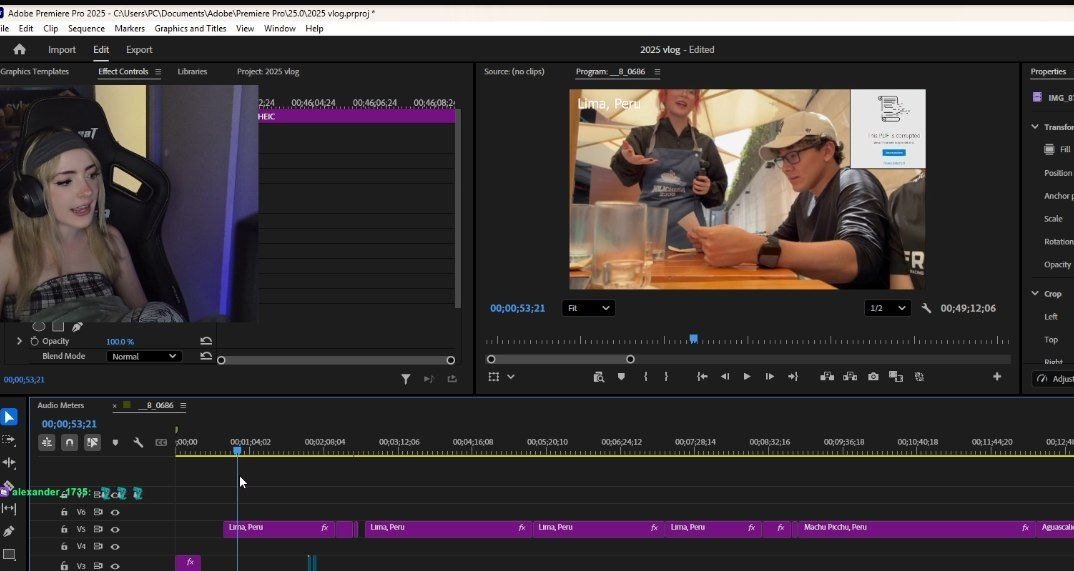Open the Fit zoom level dropdown
The height and width of the screenshot is (571, 1074).
(588, 308)
